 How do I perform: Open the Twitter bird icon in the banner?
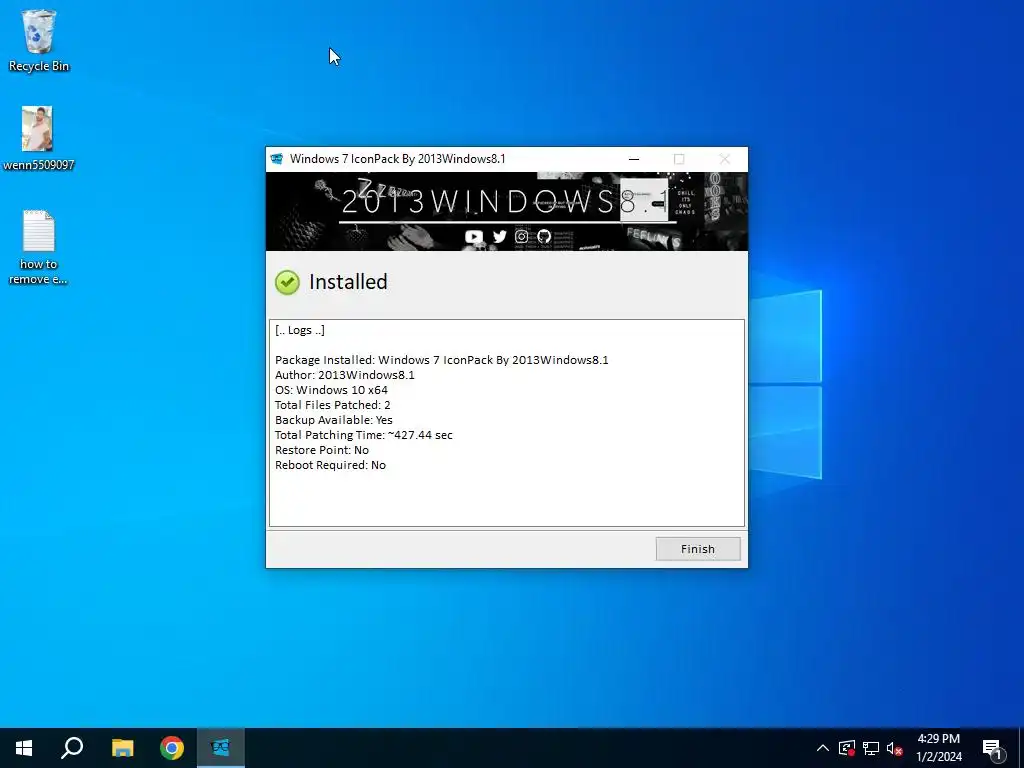pos(500,236)
